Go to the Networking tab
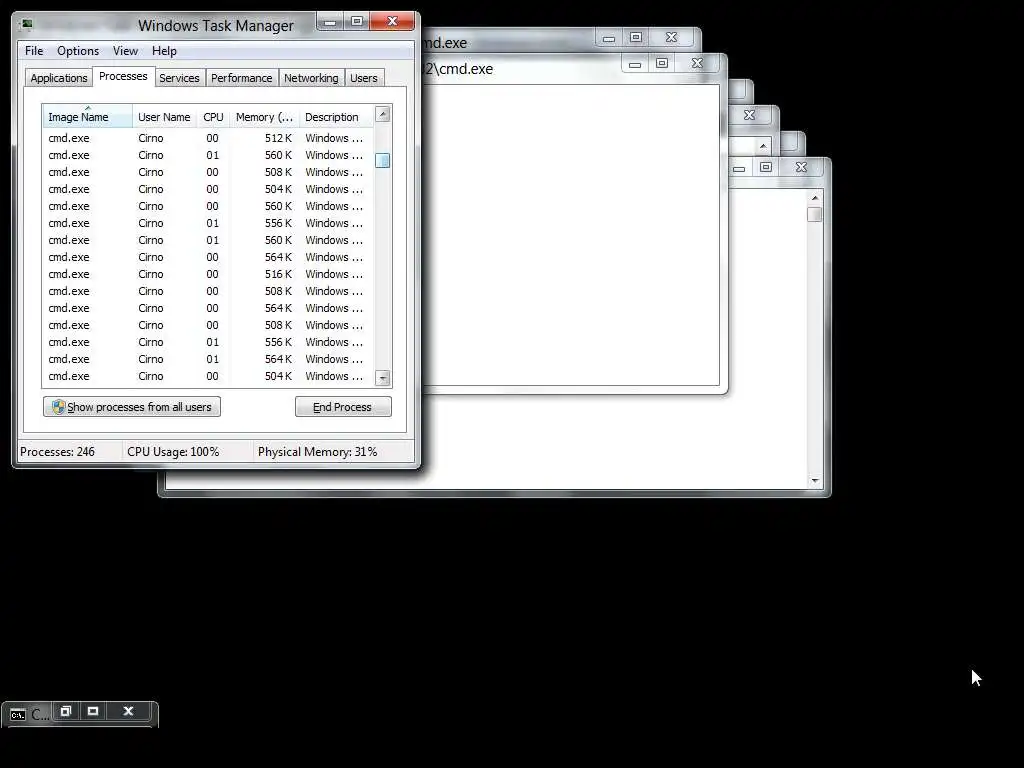Screen dimensions: 1024x768 [311, 78]
